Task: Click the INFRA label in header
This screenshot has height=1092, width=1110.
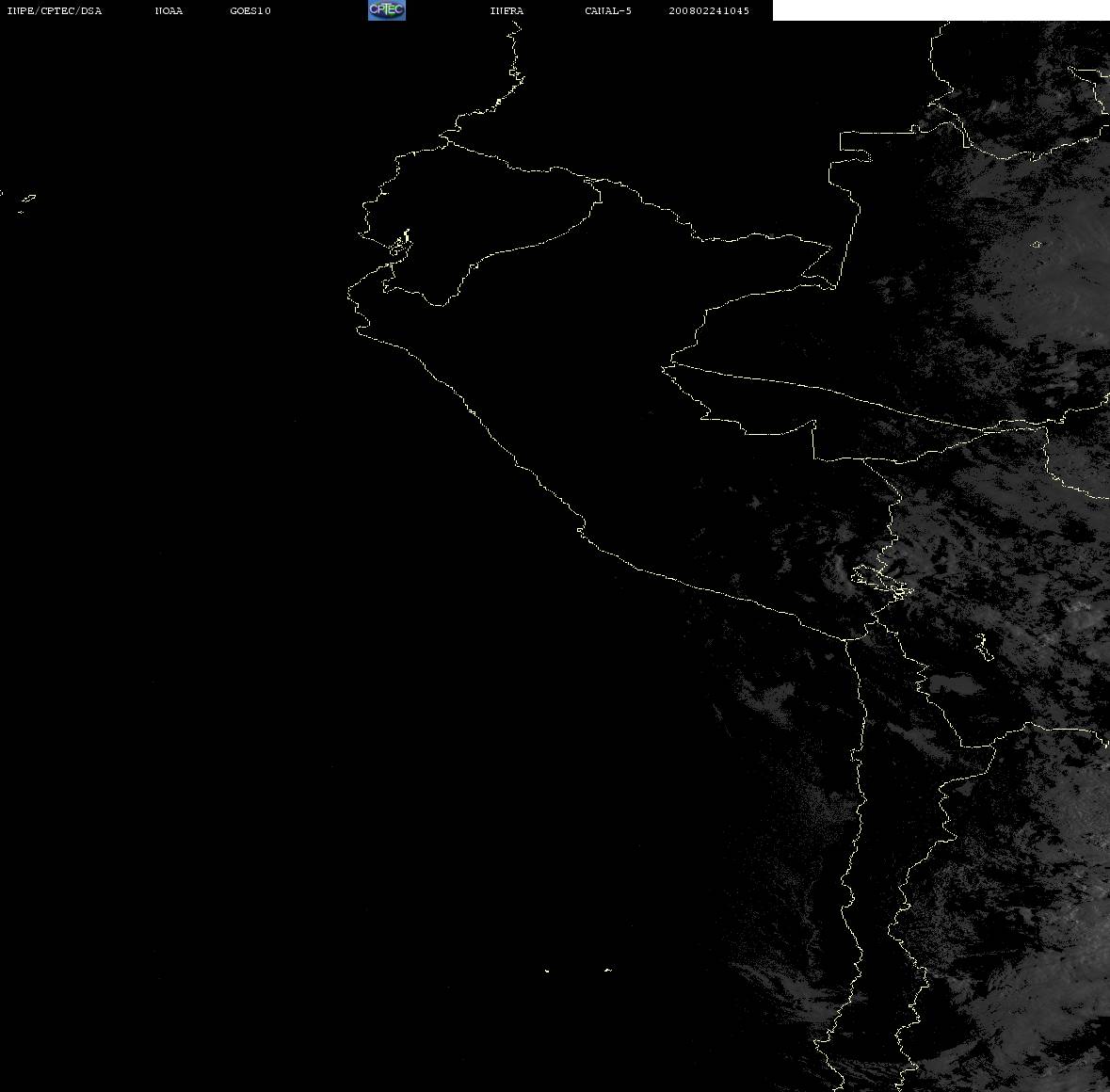Action: 507,10
